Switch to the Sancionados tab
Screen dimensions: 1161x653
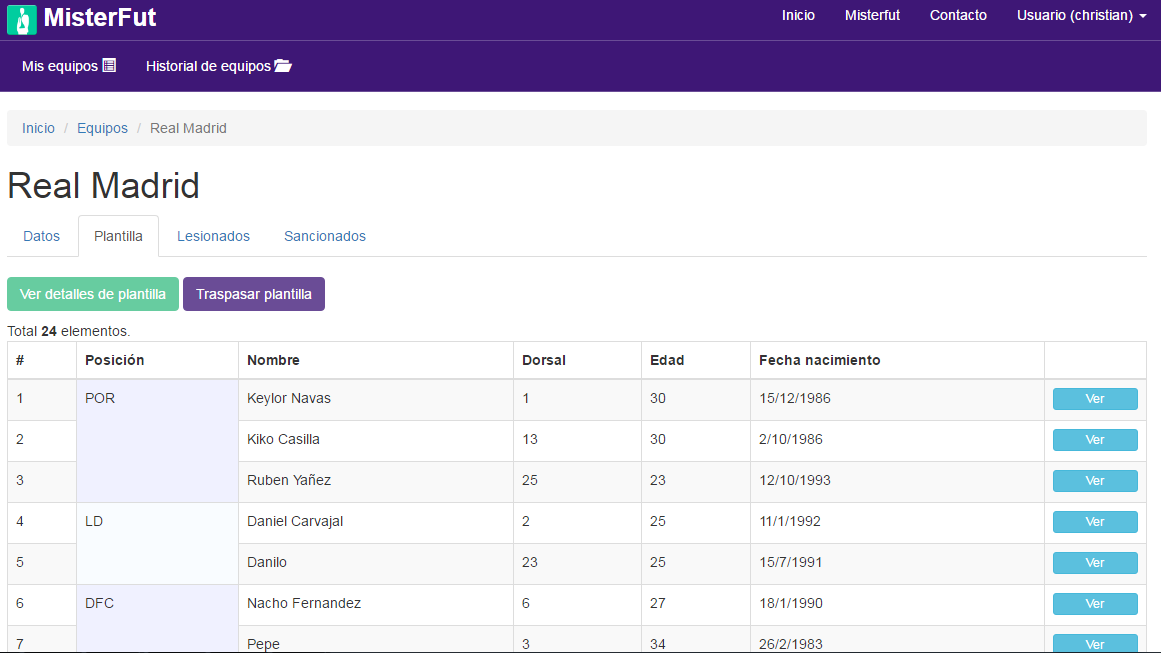[x=325, y=236]
